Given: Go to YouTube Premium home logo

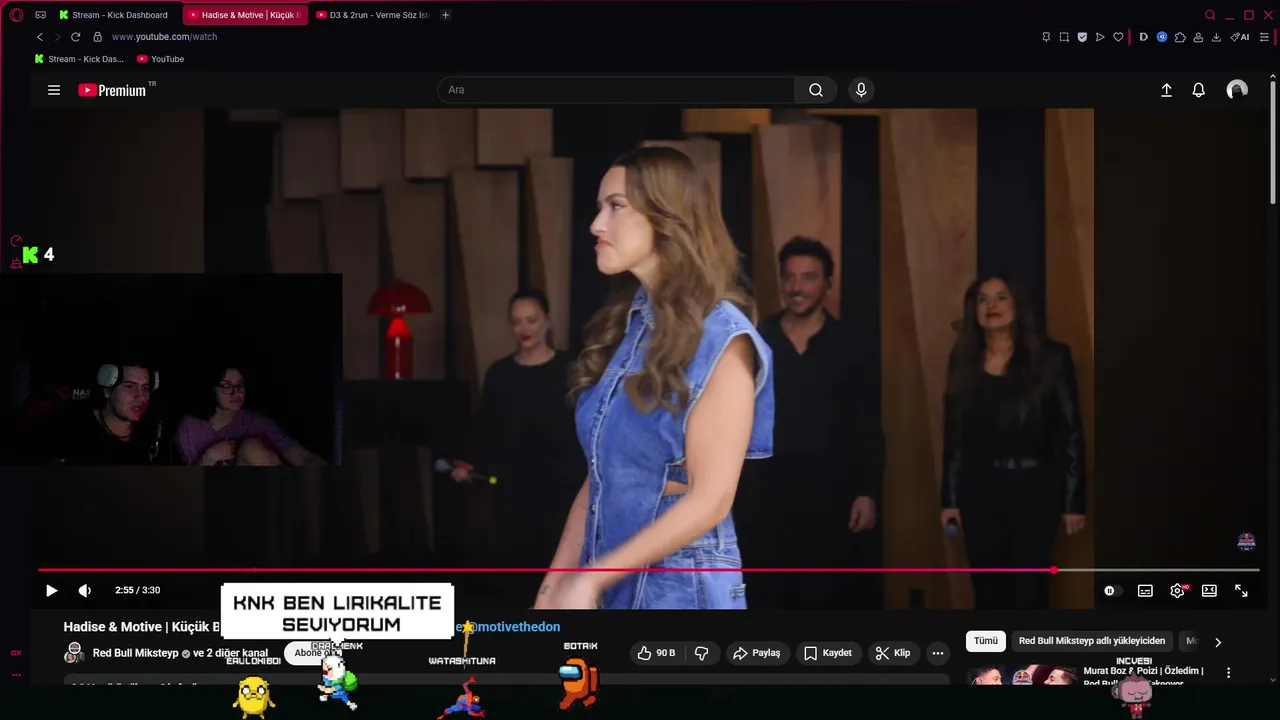Looking at the screenshot, I should tap(112, 90).
